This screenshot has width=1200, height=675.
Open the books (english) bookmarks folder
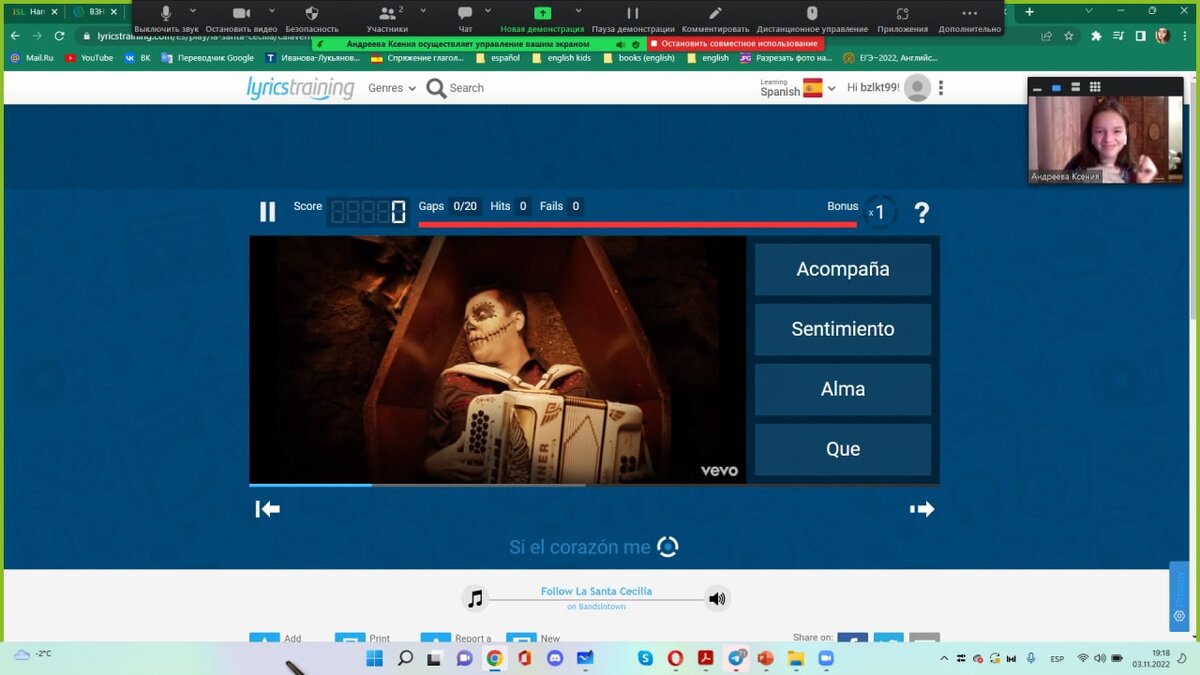tap(638, 58)
